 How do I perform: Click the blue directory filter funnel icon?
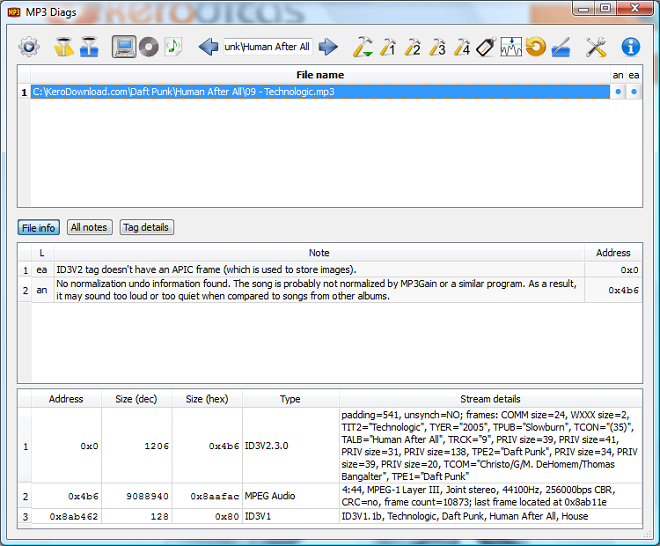pos(89,47)
